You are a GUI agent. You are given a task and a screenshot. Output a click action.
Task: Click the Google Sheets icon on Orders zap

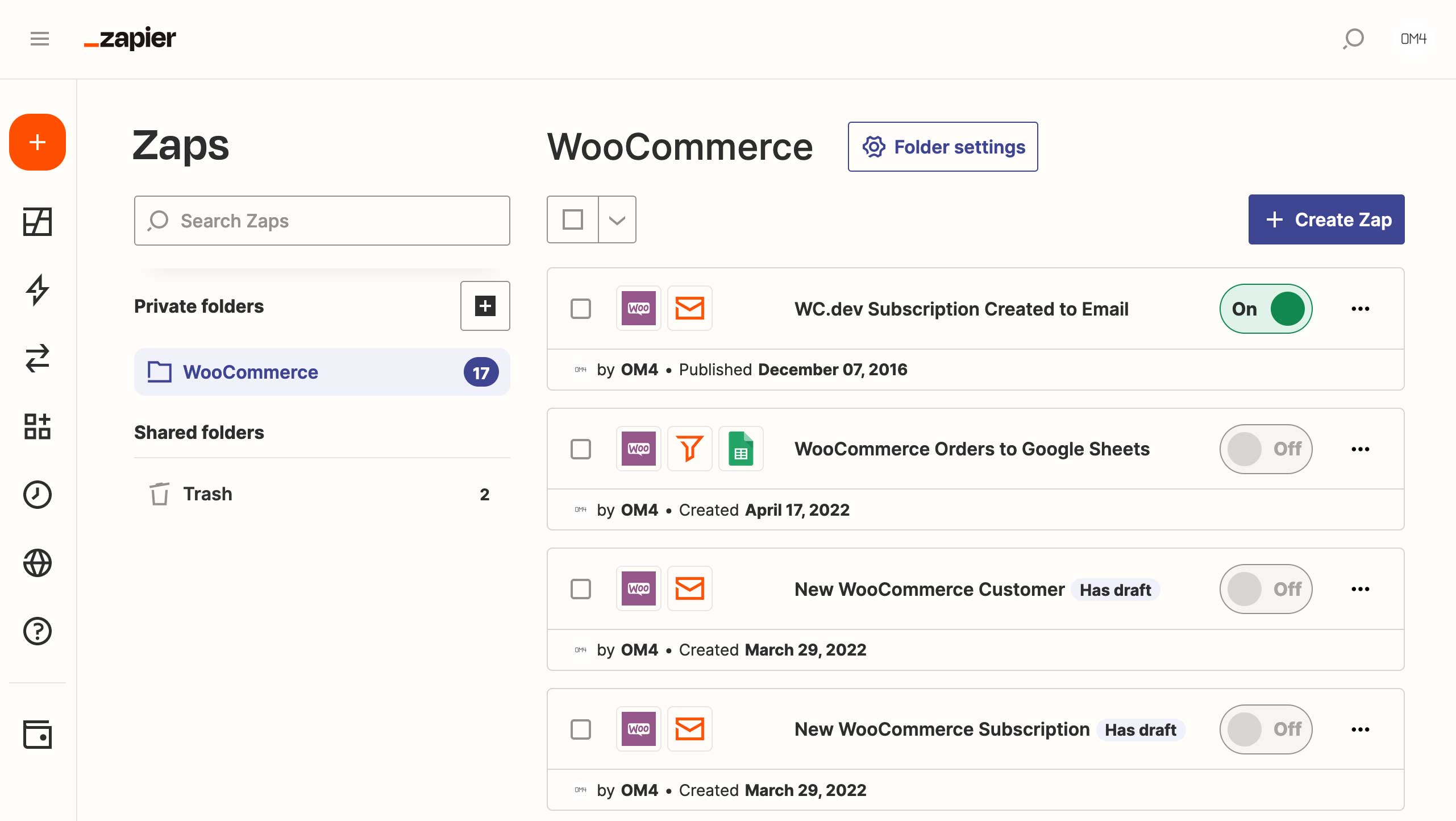click(x=741, y=449)
